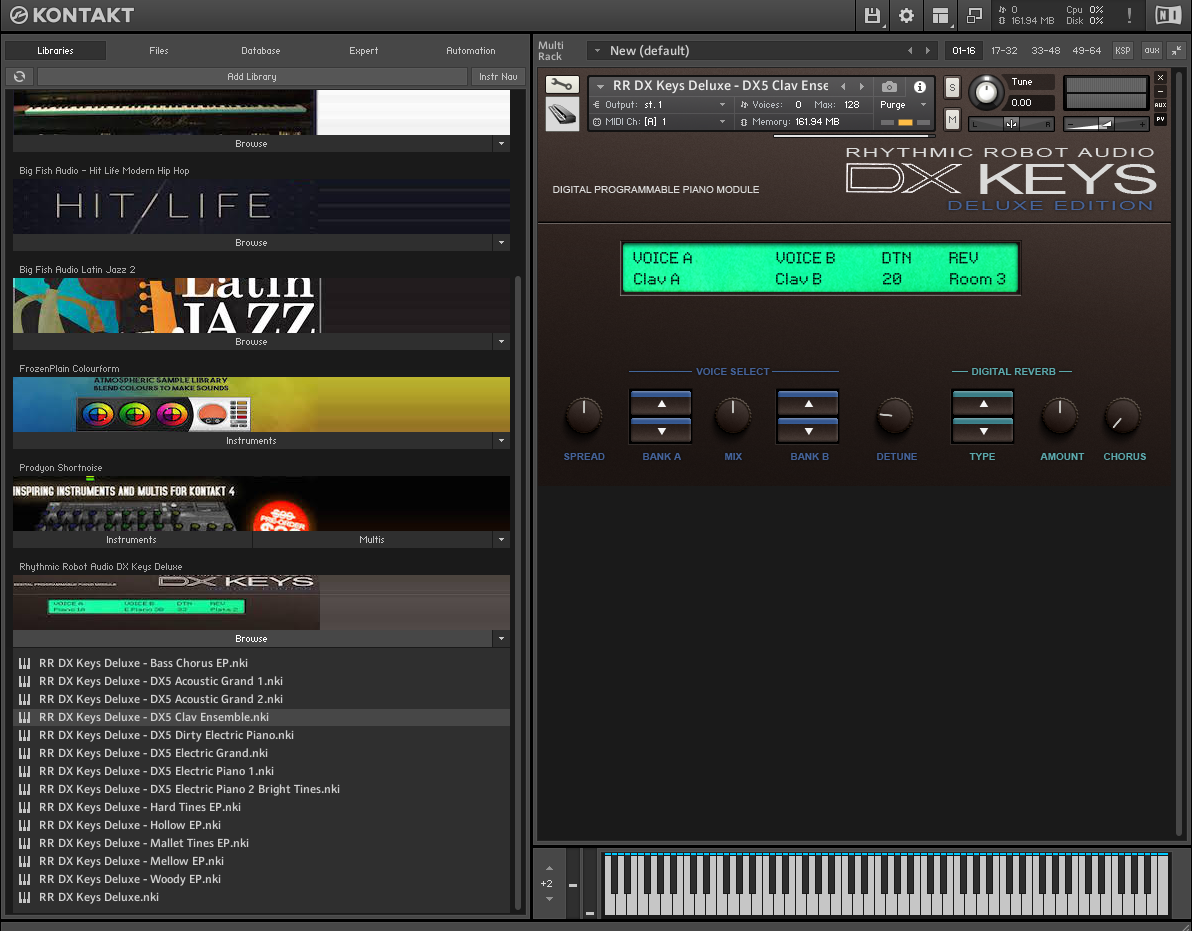Click reverb Type up arrow button

pyautogui.click(x=983, y=404)
